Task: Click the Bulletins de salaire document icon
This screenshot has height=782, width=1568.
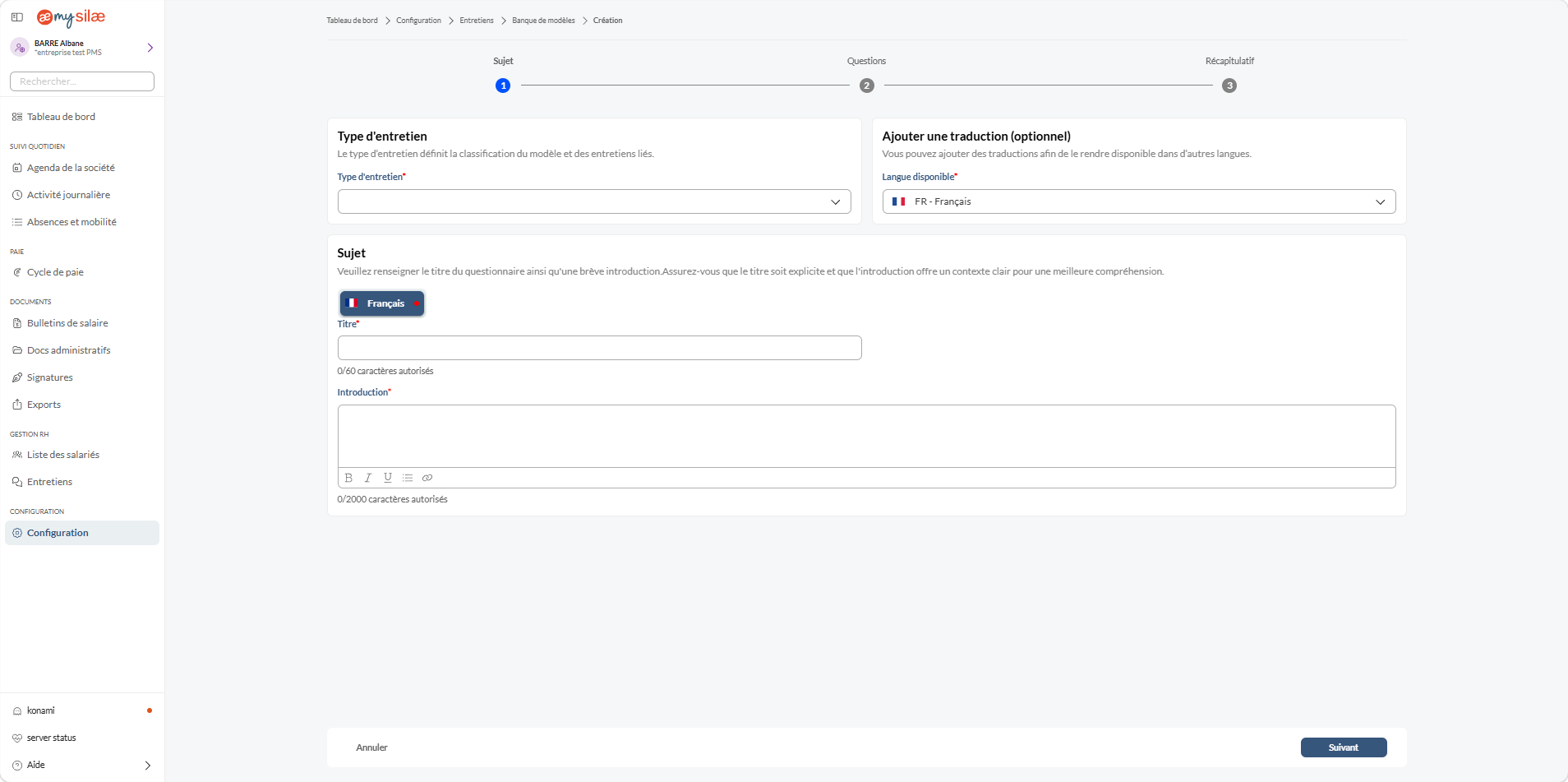Action: click(17, 323)
